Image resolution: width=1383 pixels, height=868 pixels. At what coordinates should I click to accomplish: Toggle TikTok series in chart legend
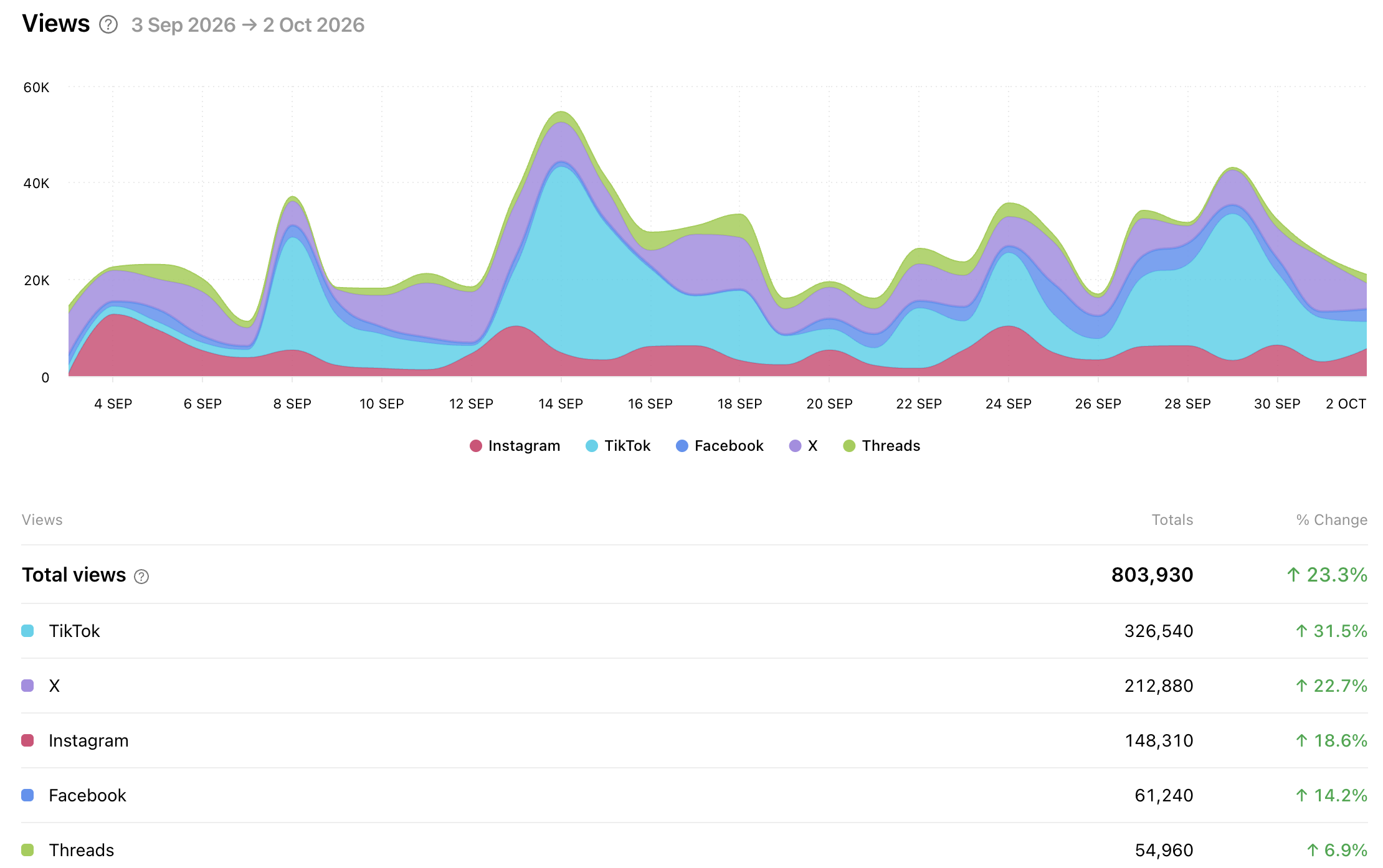click(x=618, y=446)
